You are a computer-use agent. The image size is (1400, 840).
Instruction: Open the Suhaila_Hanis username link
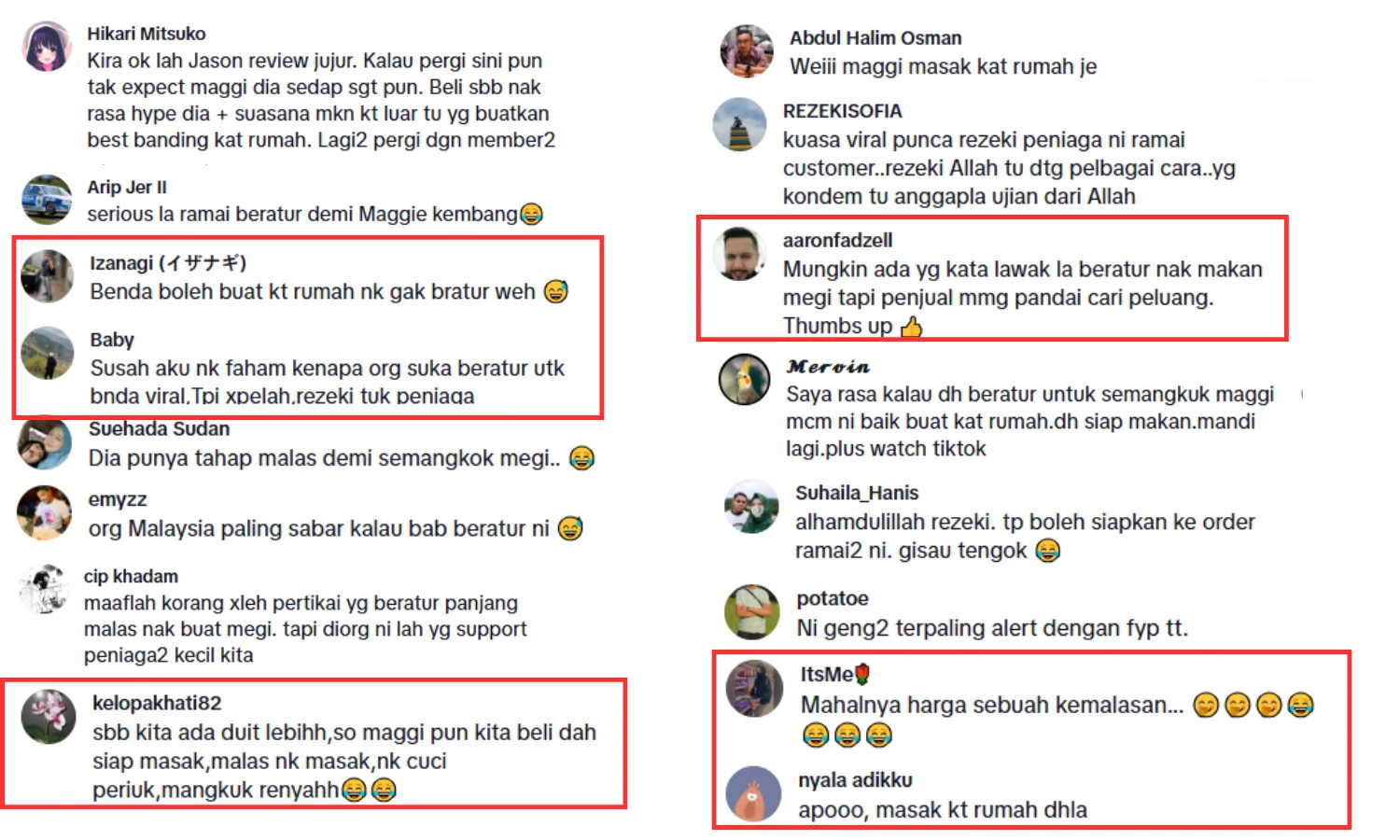857,493
